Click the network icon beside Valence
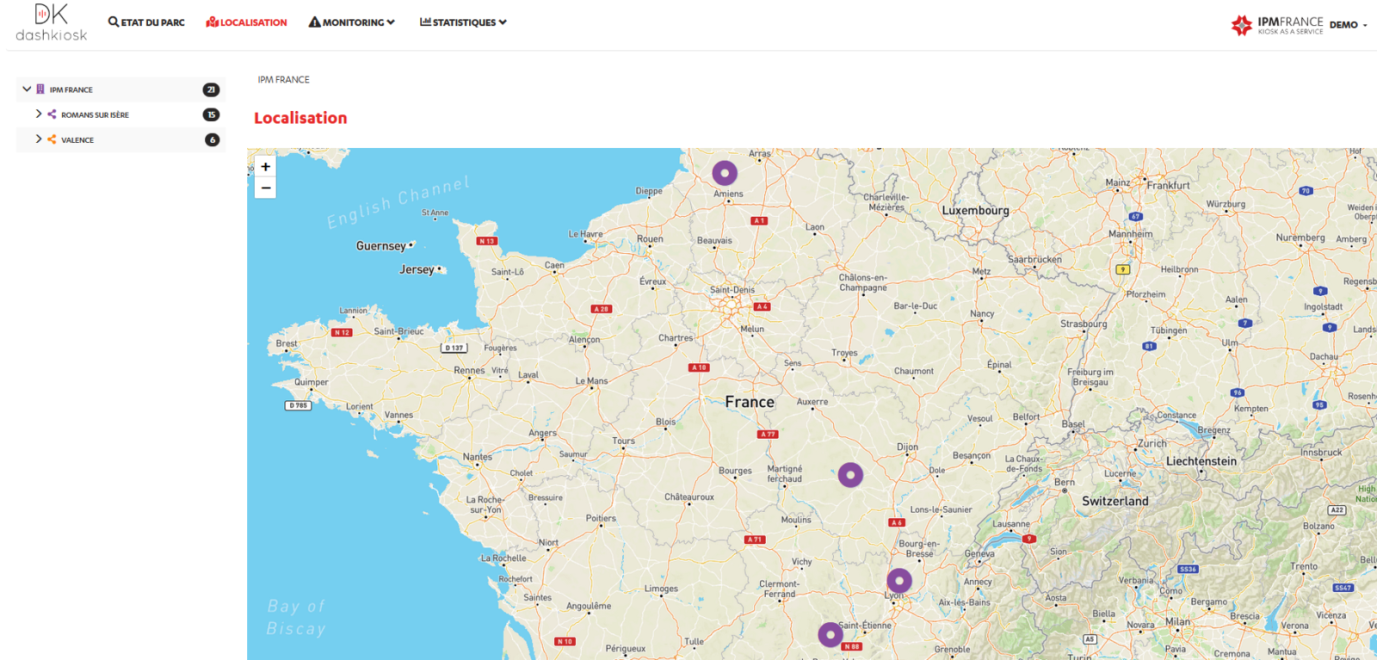This screenshot has width=1377, height=660. coord(50,140)
